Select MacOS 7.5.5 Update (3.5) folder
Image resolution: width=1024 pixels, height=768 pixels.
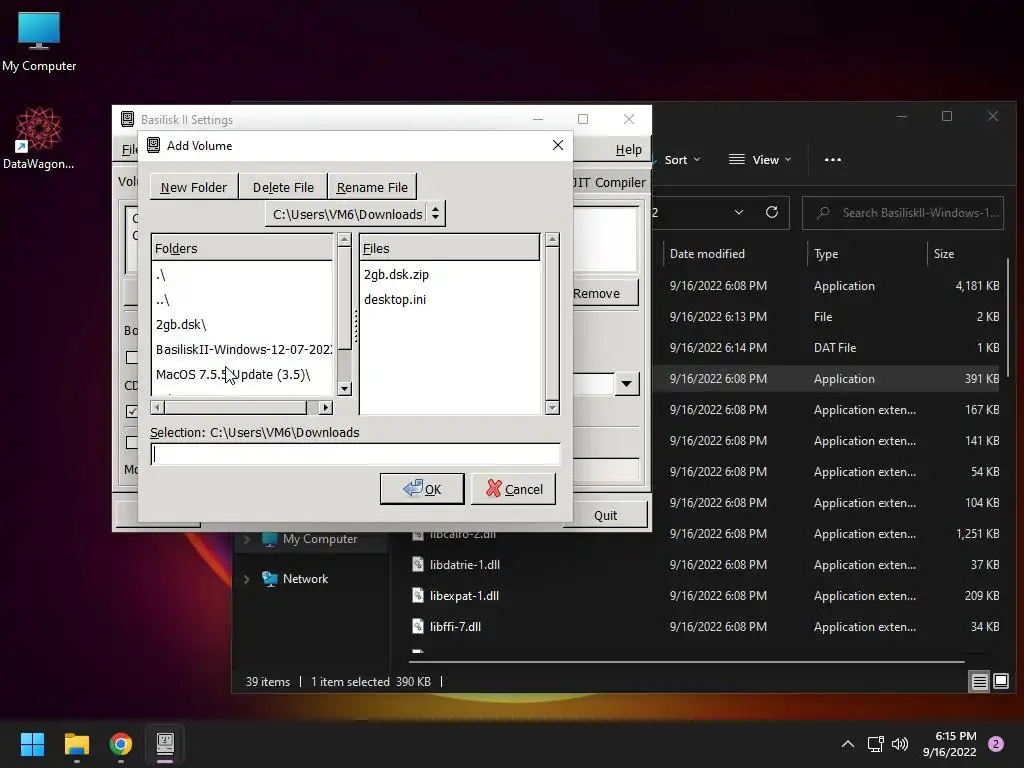coord(242,374)
